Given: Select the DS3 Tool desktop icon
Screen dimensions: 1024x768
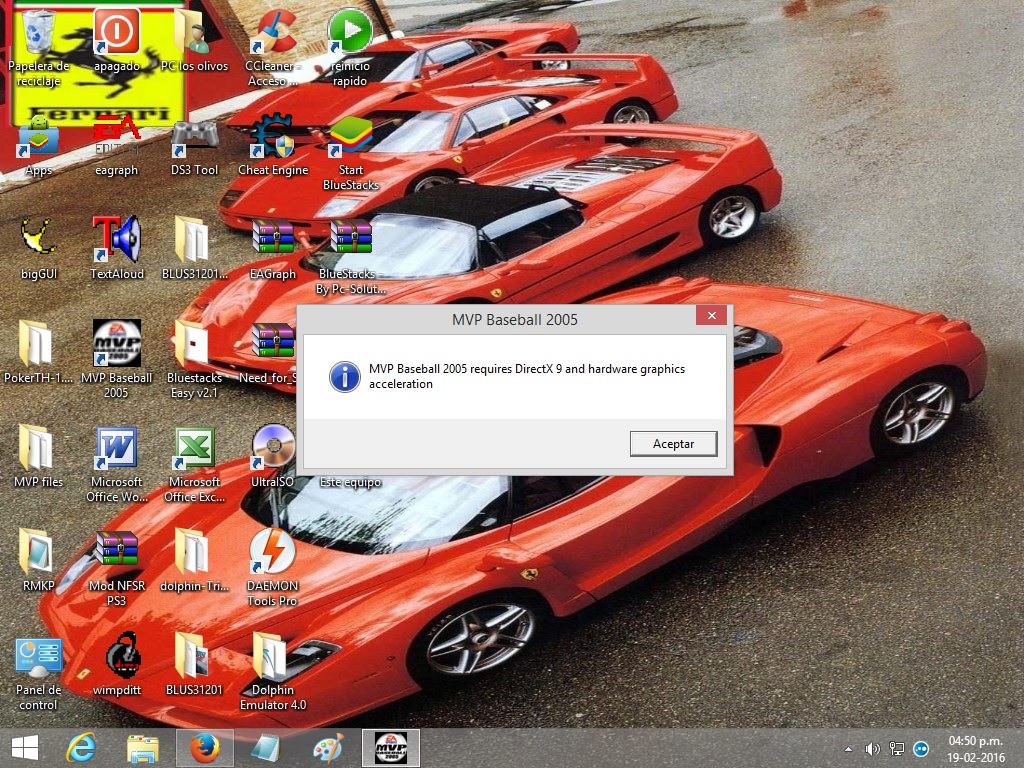Looking at the screenshot, I should pyautogui.click(x=194, y=138).
